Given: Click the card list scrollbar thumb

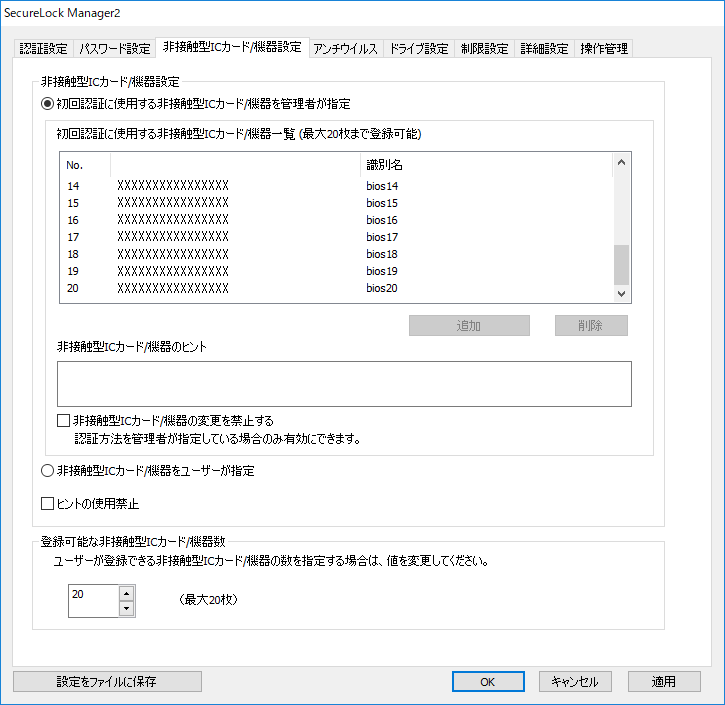Looking at the screenshot, I should [x=621, y=265].
